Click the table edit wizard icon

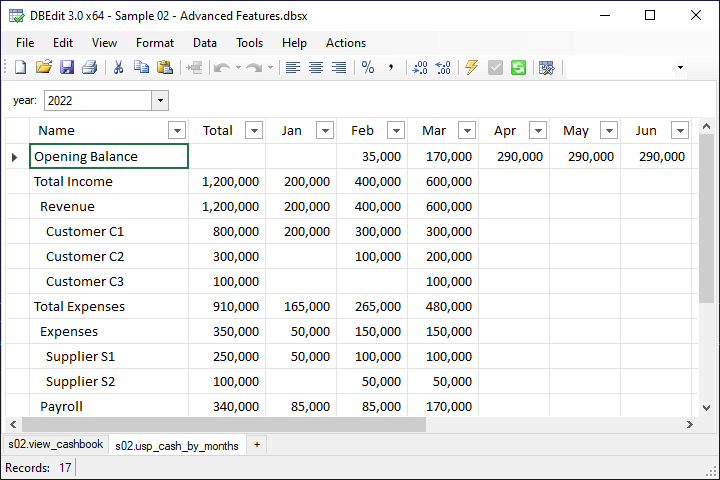tap(546, 68)
